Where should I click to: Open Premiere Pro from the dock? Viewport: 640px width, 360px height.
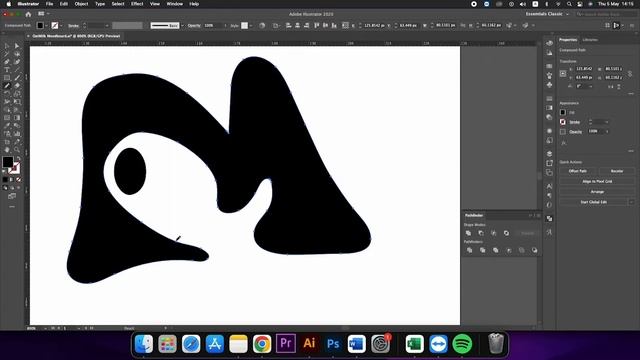pos(286,344)
